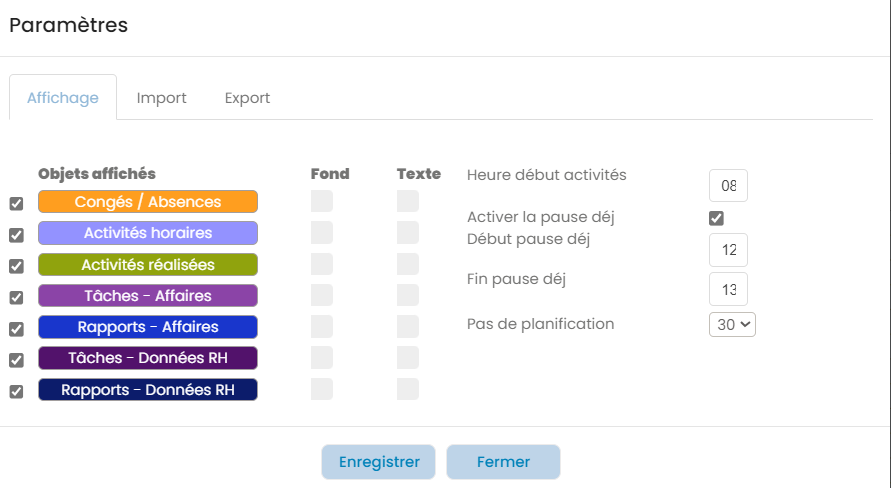
Task: Toggle the Activités horaires checkbox
Action: pos(16,235)
